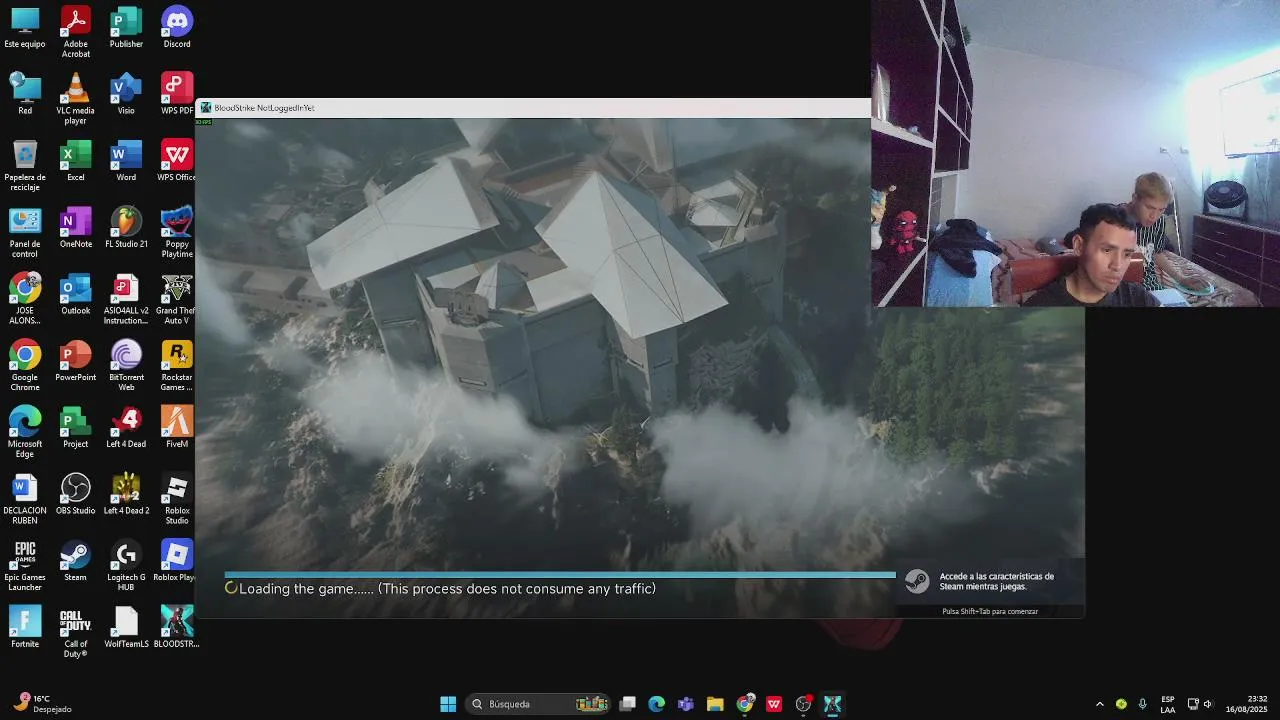This screenshot has height=720, width=1280.
Task: Open the PowerPoint desktop shortcut
Action: [76, 361]
